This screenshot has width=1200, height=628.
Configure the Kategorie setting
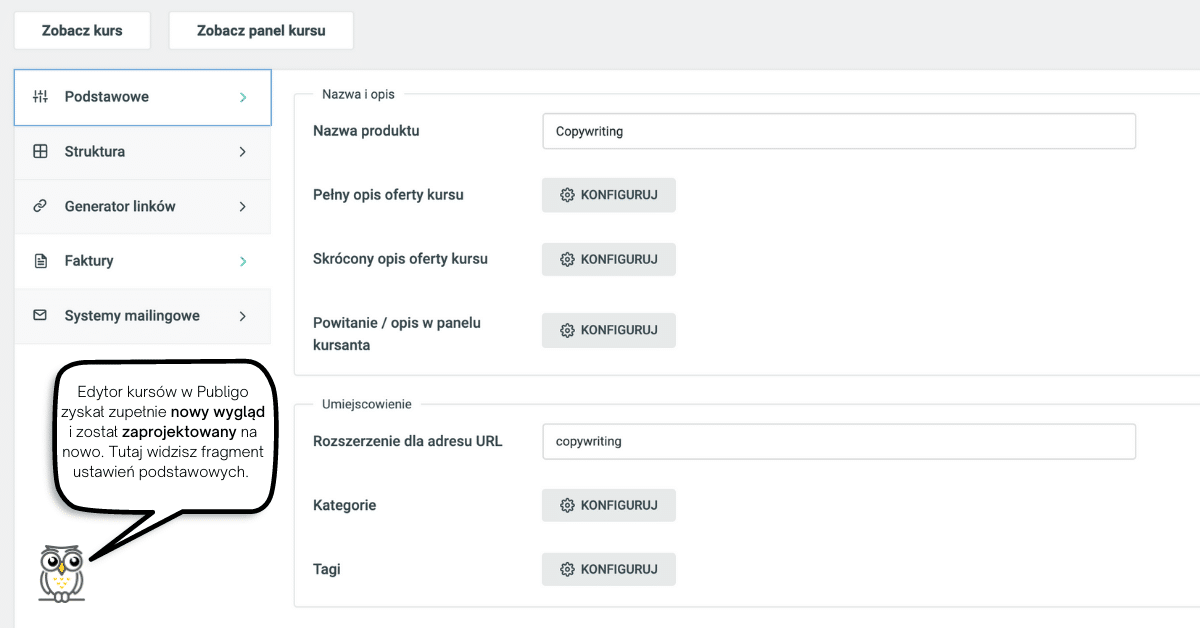(x=609, y=505)
